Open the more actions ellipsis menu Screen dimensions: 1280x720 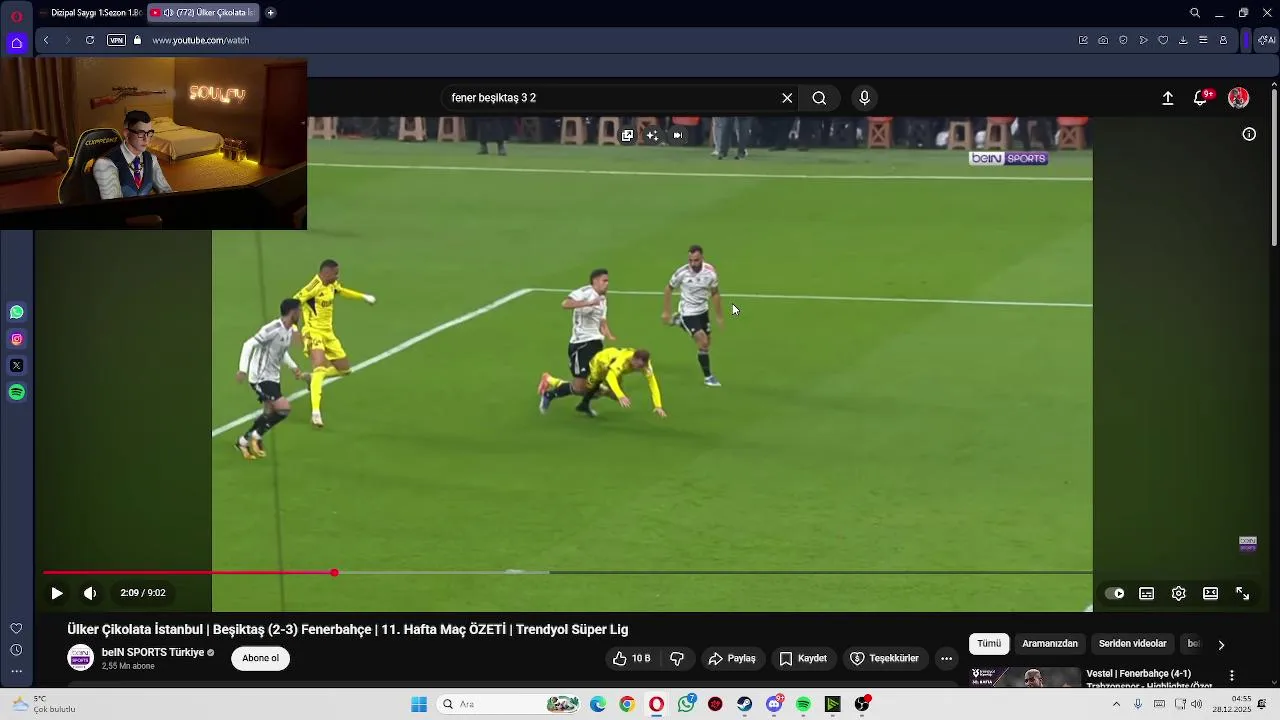[x=946, y=658]
